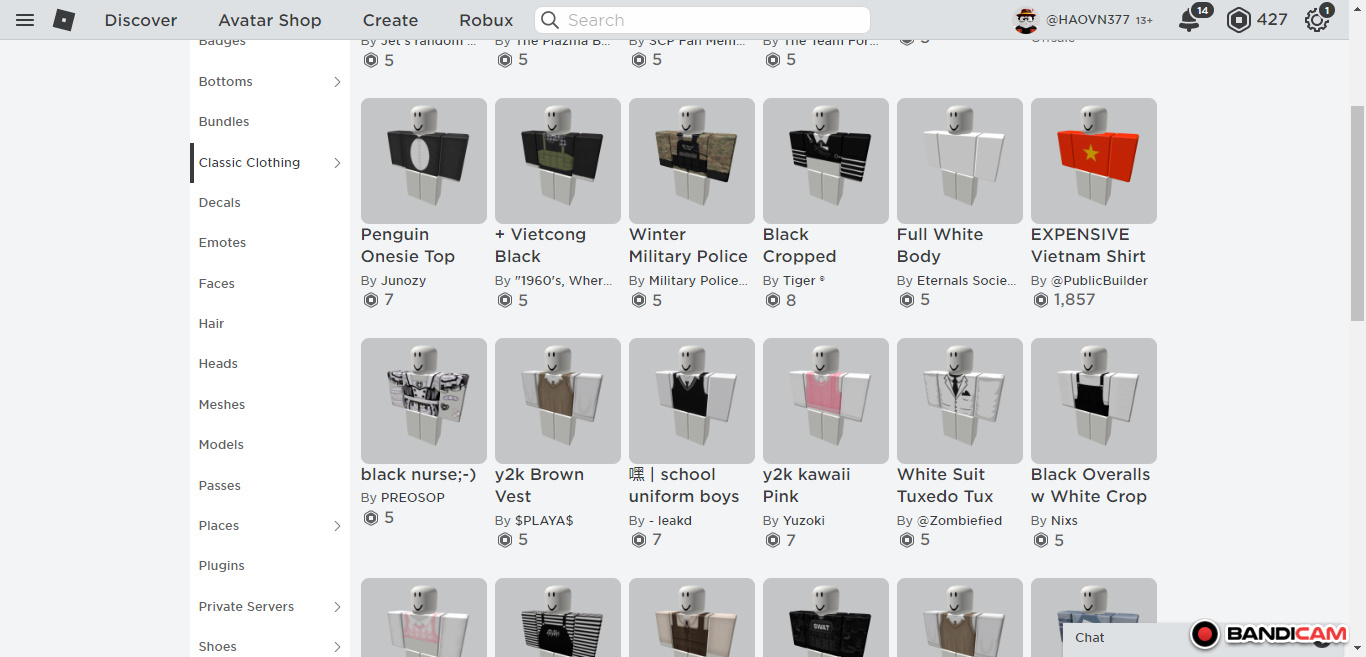Select Emotes in the sidebar
Viewport: 1366px width, 657px height.
(x=222, y=243)
